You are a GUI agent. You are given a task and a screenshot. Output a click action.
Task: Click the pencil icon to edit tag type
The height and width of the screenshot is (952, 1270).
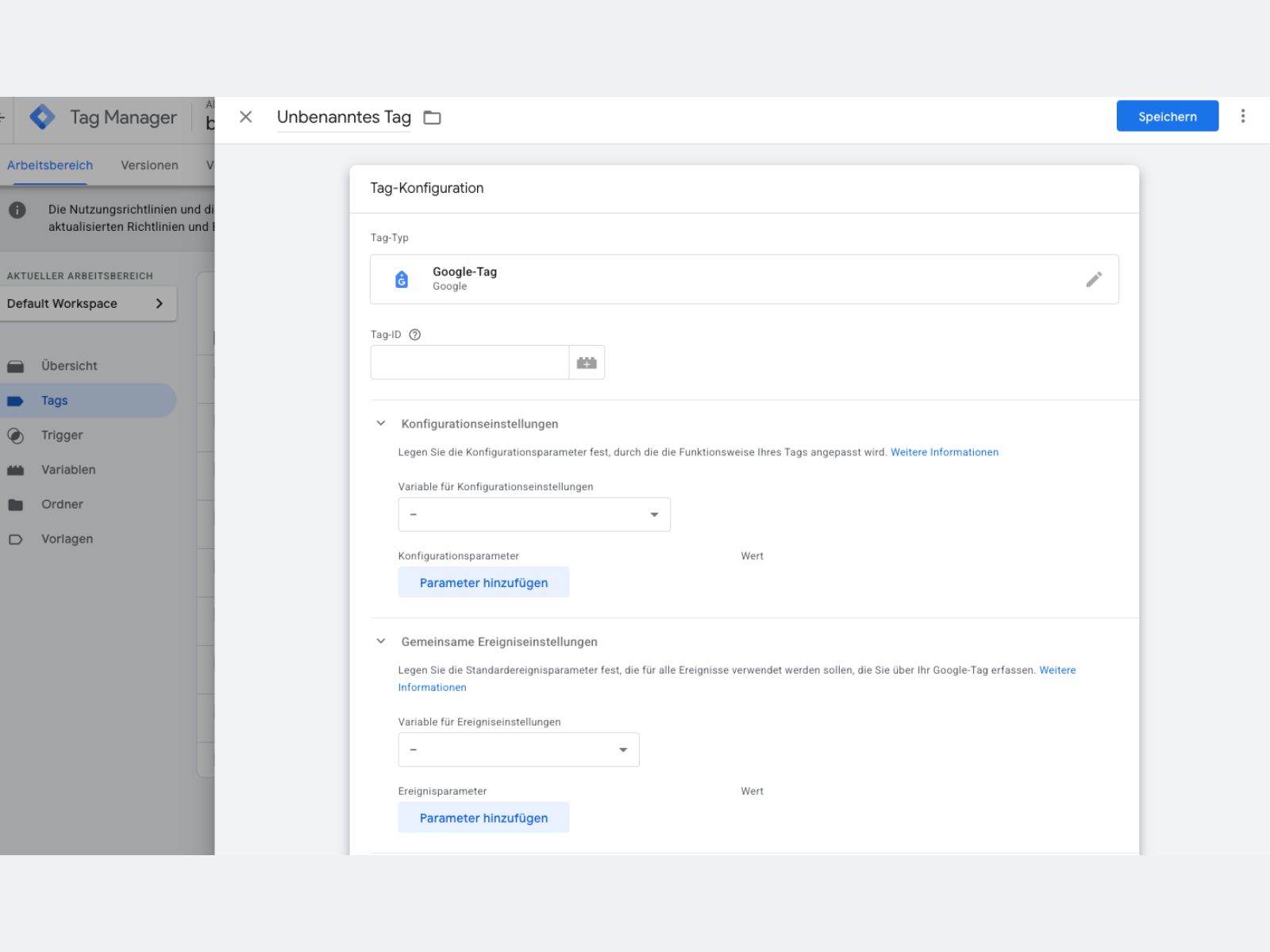click(x=1094, y=279)
